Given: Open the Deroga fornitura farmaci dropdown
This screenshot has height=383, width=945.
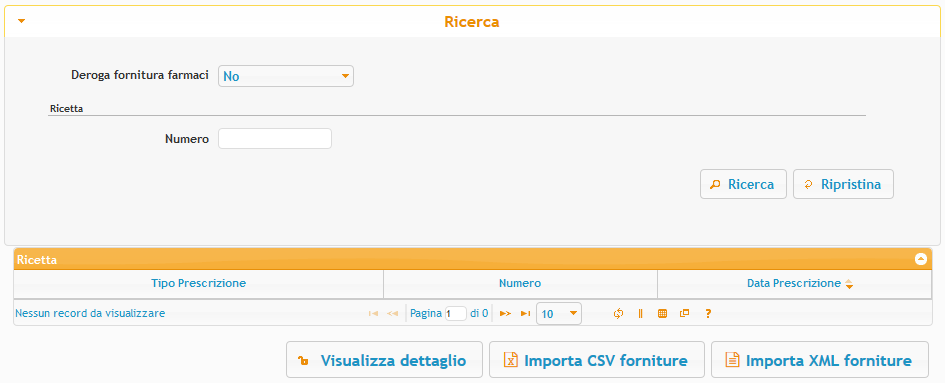Looking at the screenshot, I should tap(286, 76).
